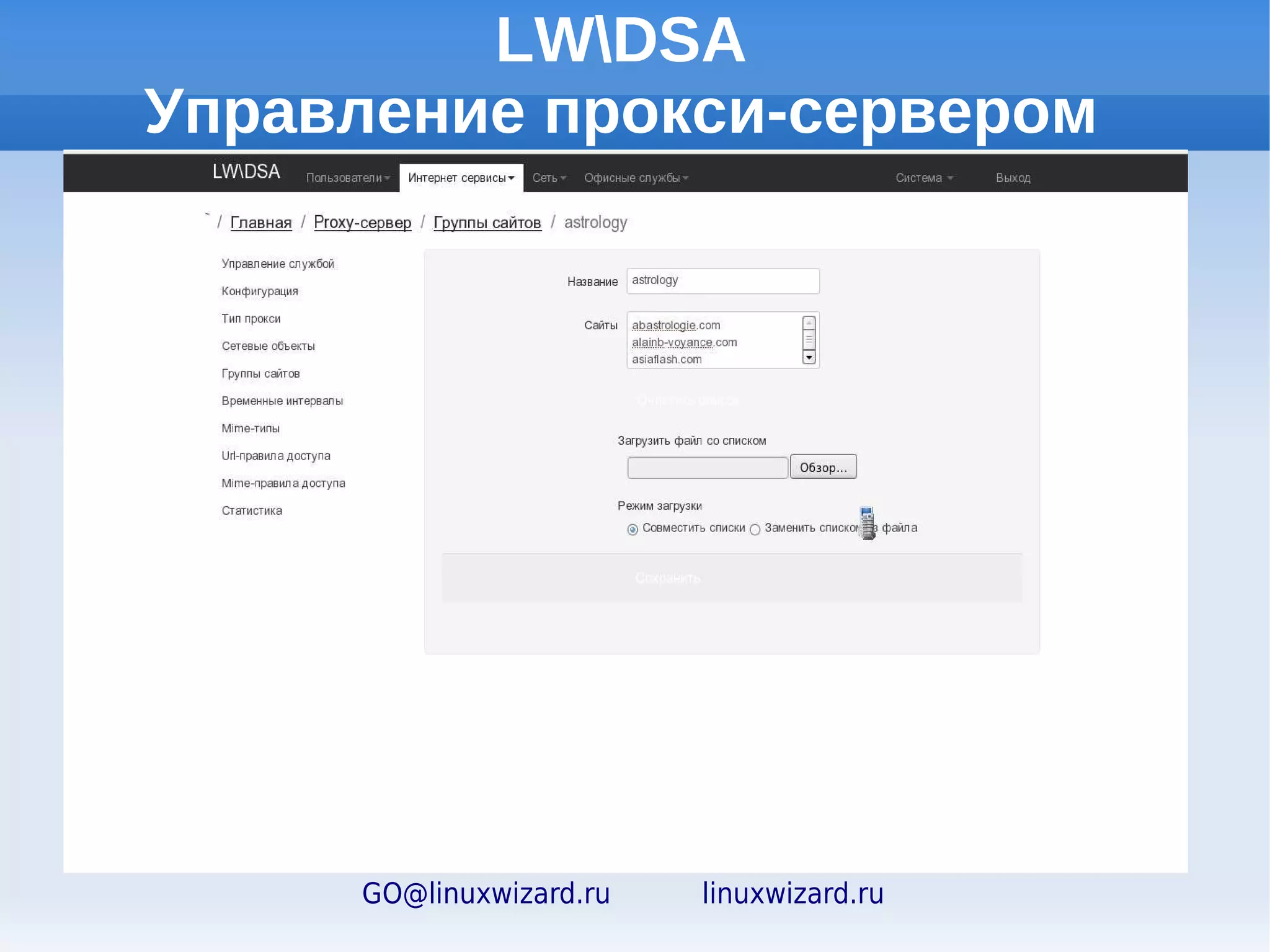Open Статистика sidebar item
The height and width of the screenshot is (952, 1270).
coord(252,510)
